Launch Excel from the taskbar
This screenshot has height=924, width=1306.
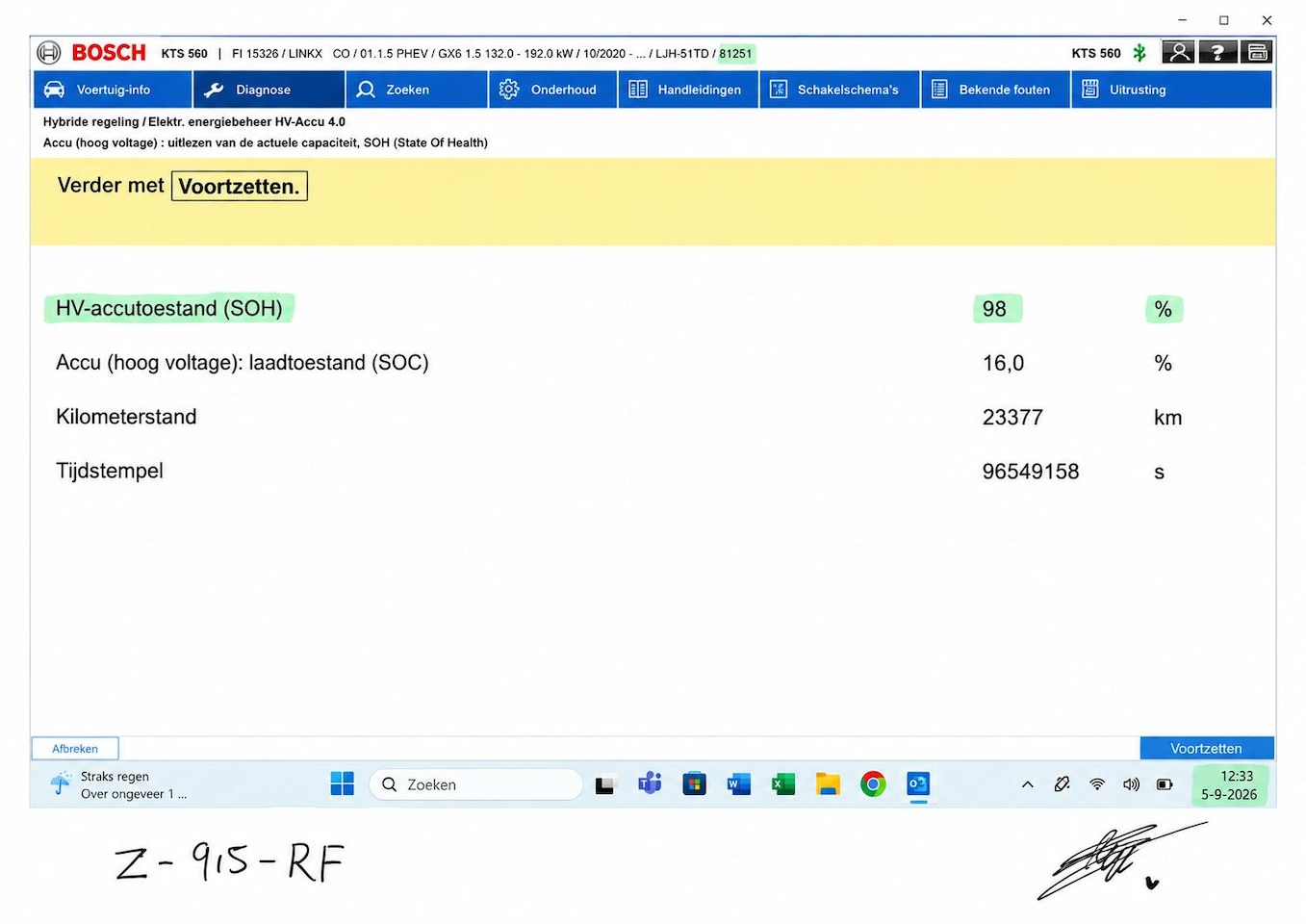pyautogui.click(x=783, y=784)
